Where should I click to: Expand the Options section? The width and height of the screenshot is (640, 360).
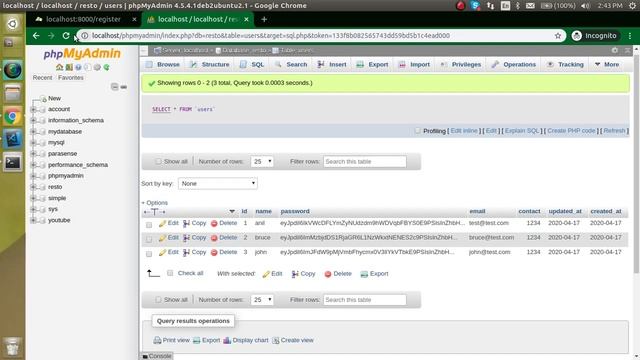(155, 203)
